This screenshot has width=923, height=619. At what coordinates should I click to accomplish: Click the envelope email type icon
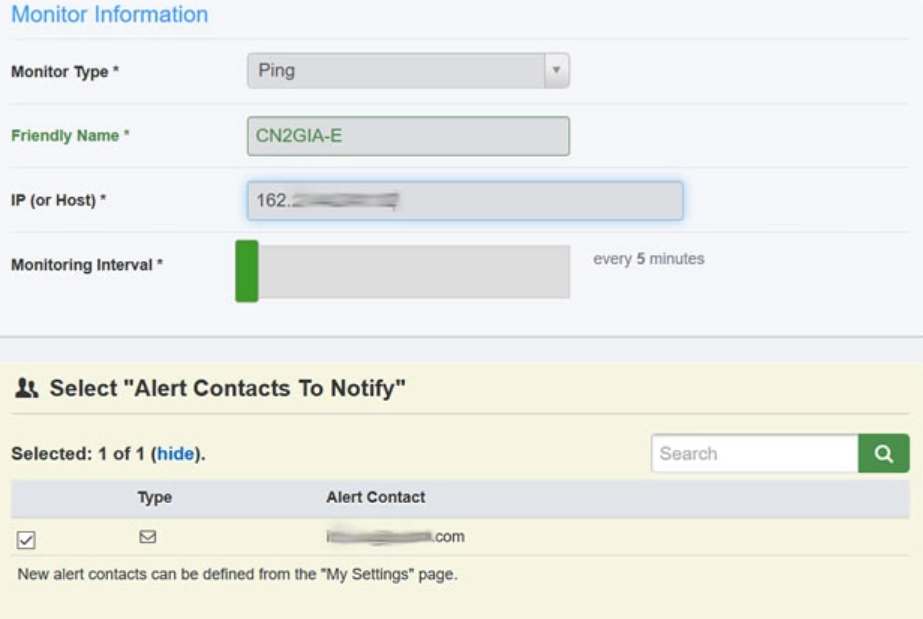point(148,537)
